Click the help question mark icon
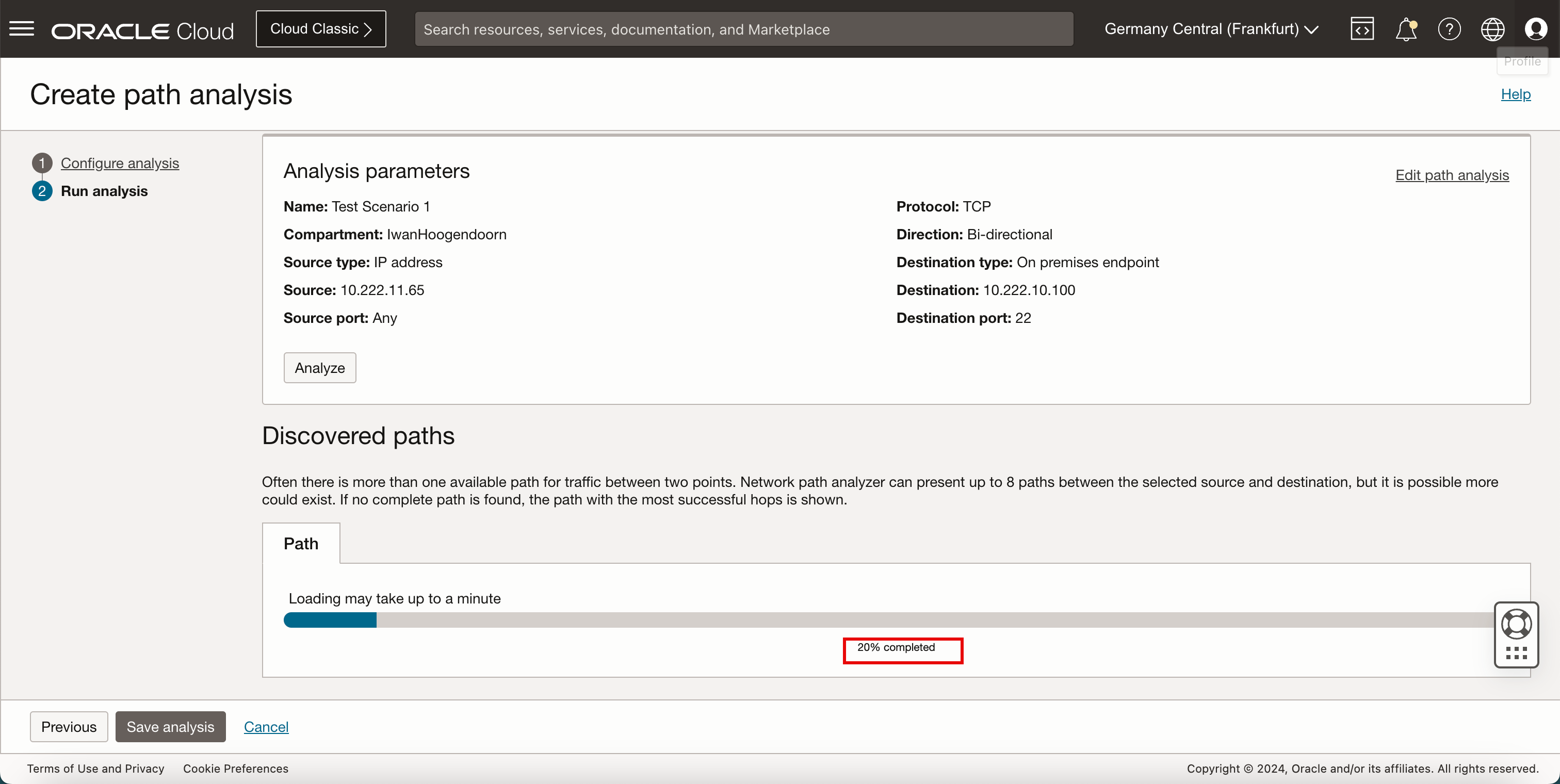 click(1449, 29)
